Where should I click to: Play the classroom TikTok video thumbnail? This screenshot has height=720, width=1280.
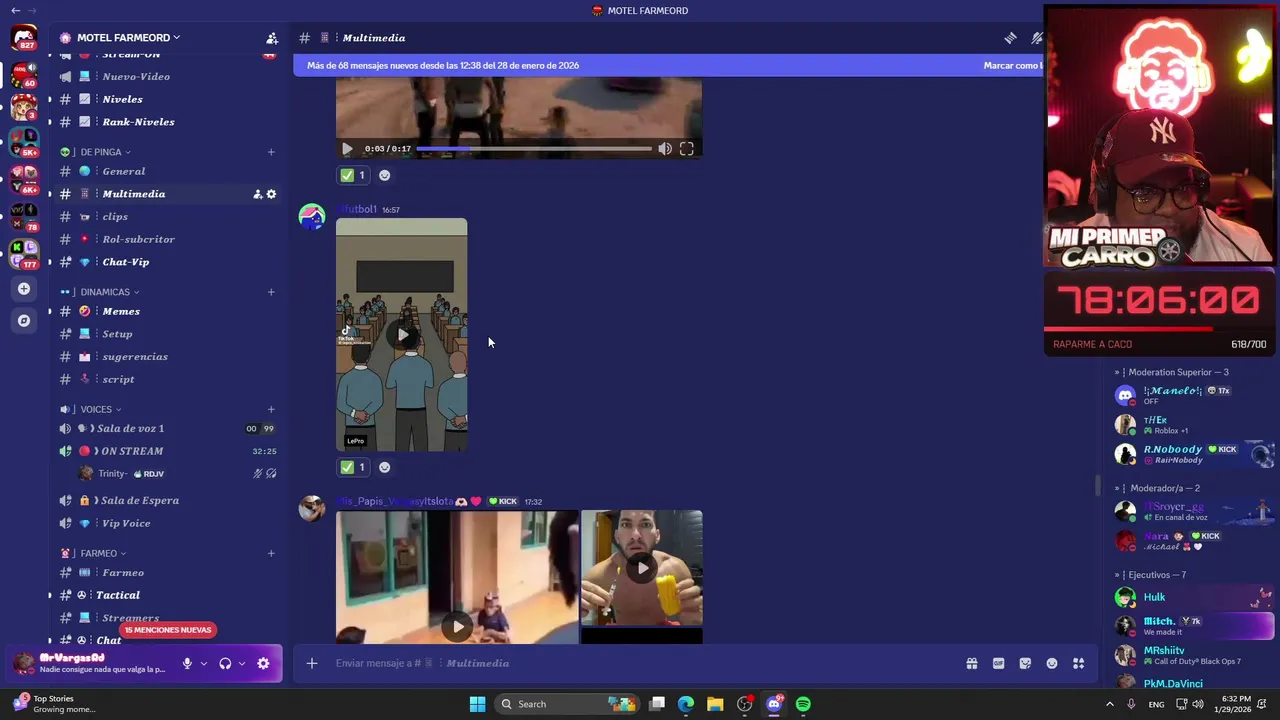402,335
